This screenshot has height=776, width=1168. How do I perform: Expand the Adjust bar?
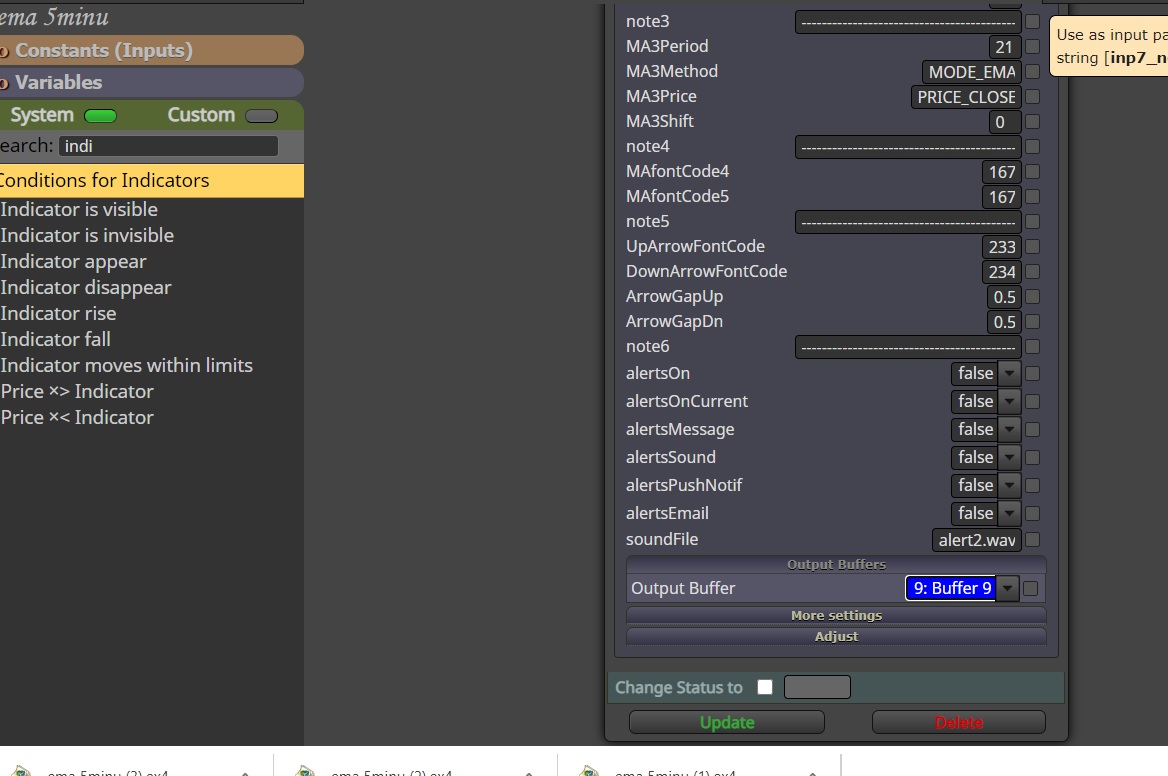[837, 636]
